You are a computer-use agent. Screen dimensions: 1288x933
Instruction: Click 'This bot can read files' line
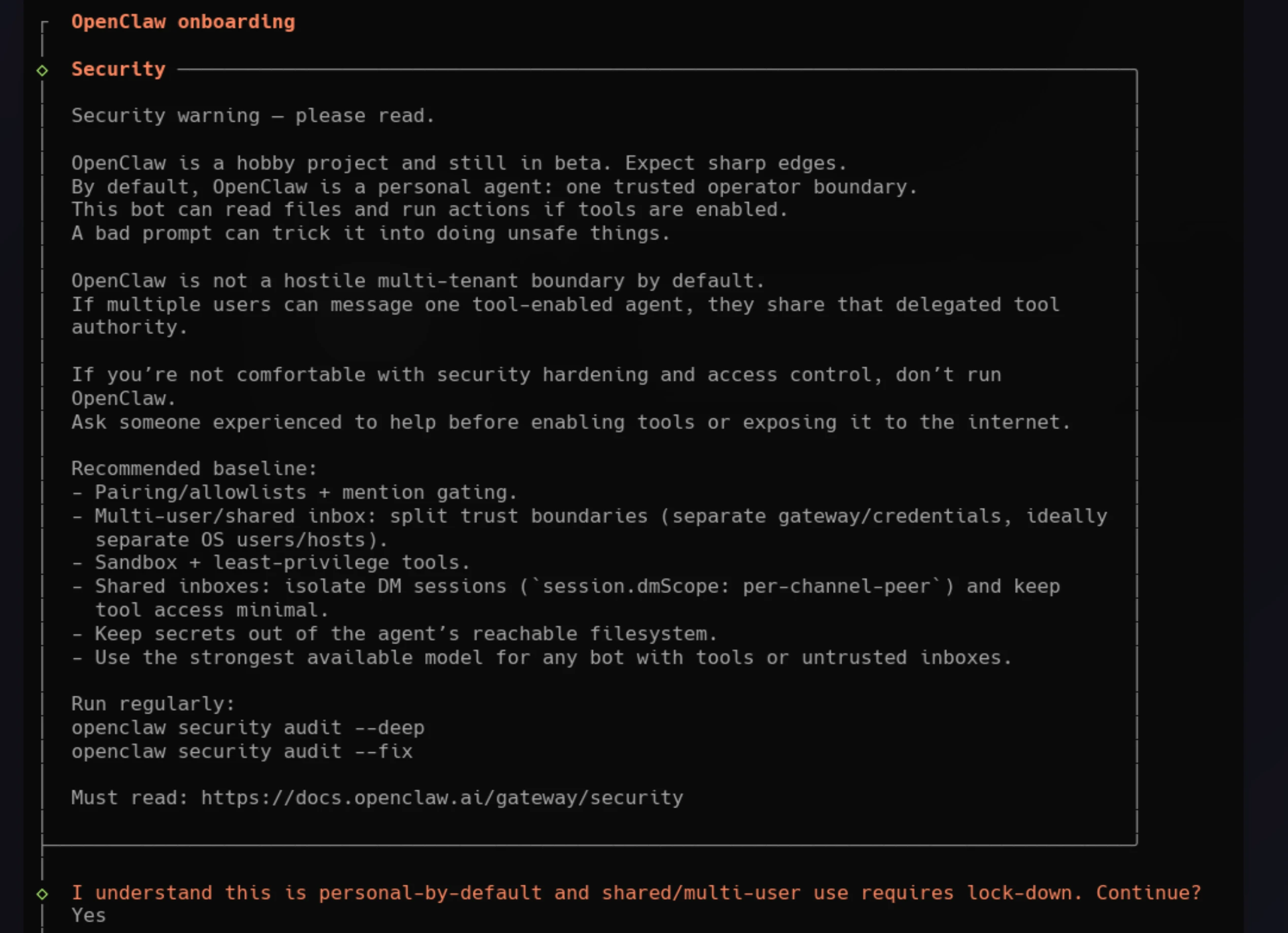(x=430, y=210)
